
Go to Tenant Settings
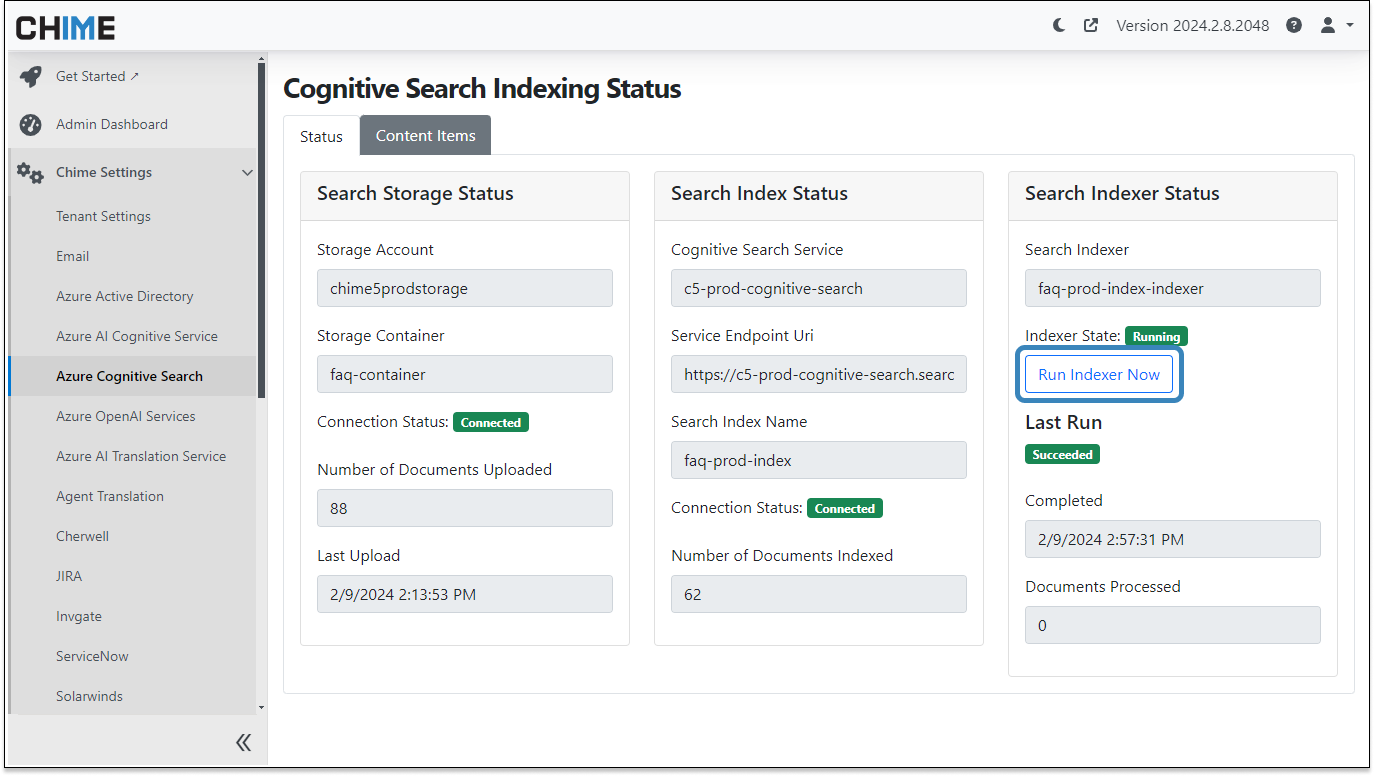(x=103, y=216)
